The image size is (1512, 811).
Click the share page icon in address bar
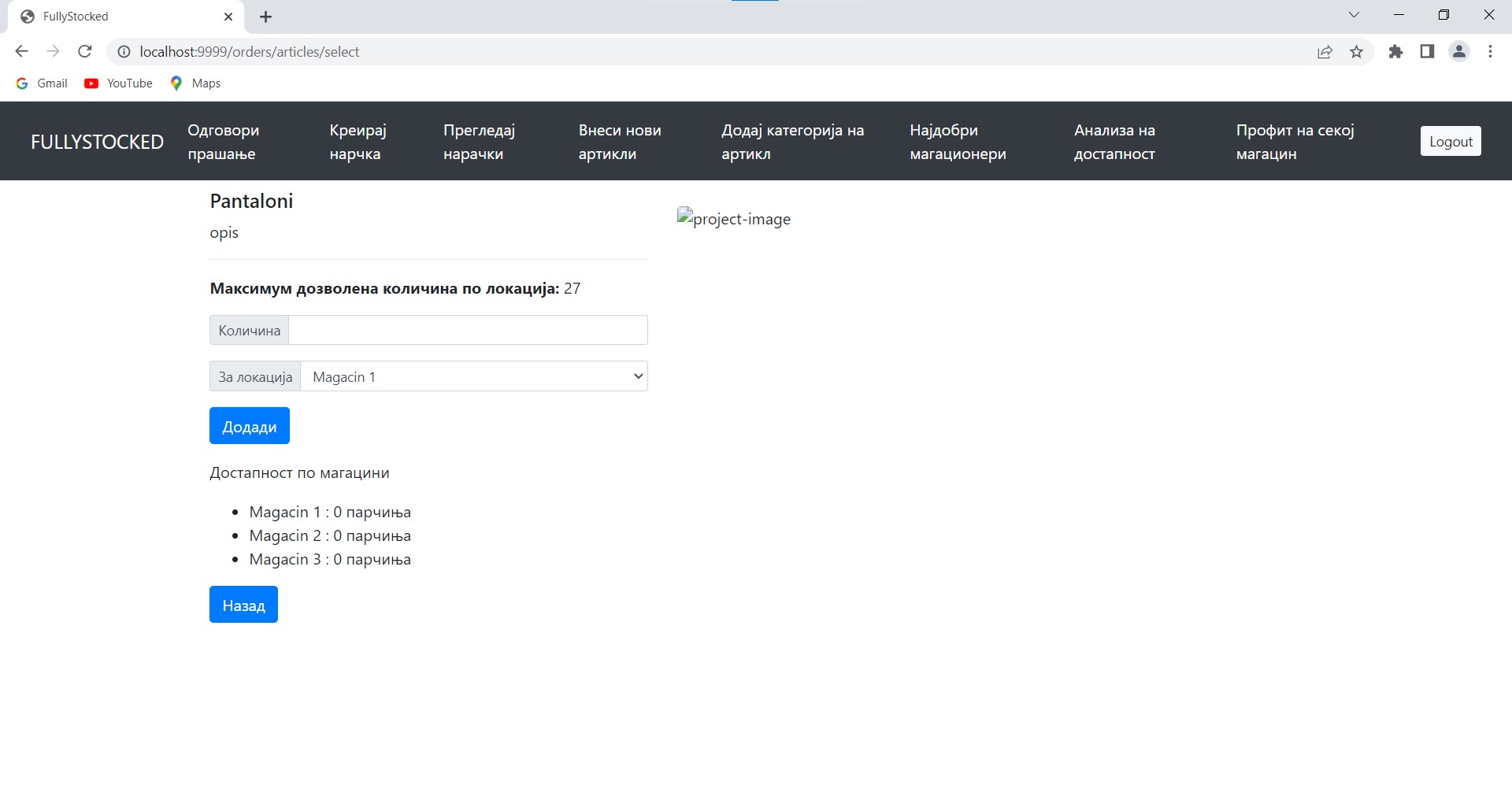1325,52
